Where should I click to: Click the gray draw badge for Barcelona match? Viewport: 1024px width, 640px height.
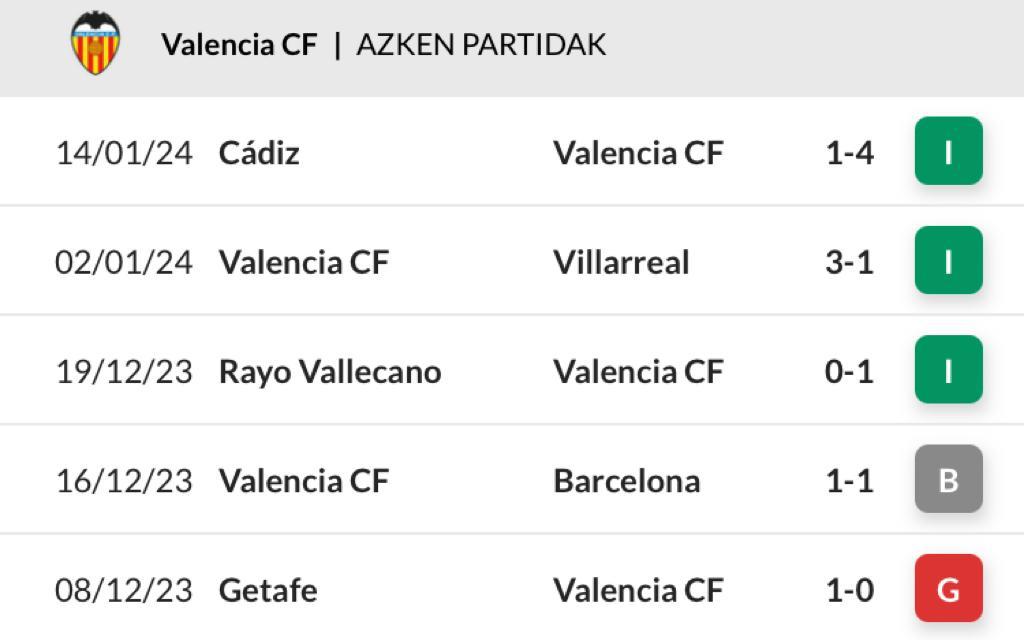948,480
